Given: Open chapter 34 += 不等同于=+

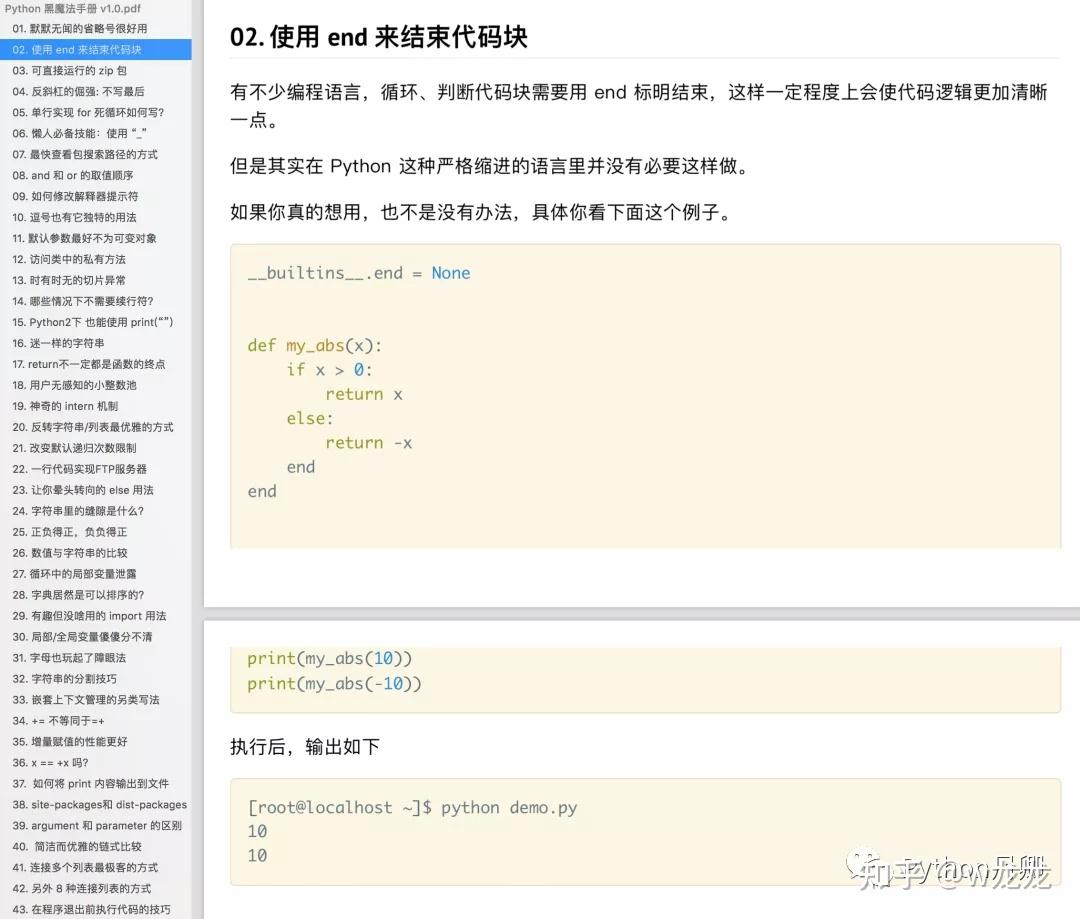Looking at the screenshot, I should 90,721.
